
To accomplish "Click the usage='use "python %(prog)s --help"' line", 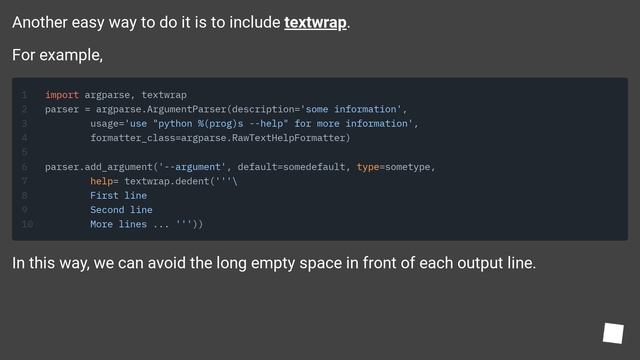I will point(254,124).
